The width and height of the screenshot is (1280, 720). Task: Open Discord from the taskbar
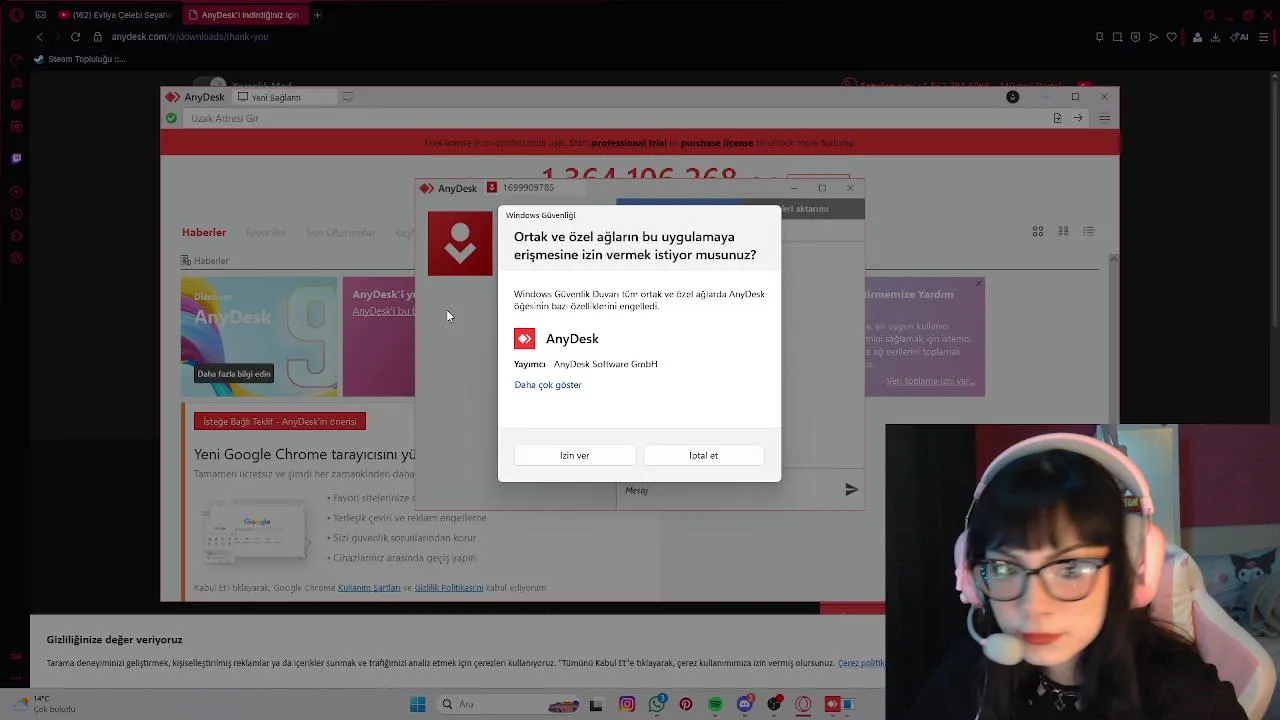(745, 704)
